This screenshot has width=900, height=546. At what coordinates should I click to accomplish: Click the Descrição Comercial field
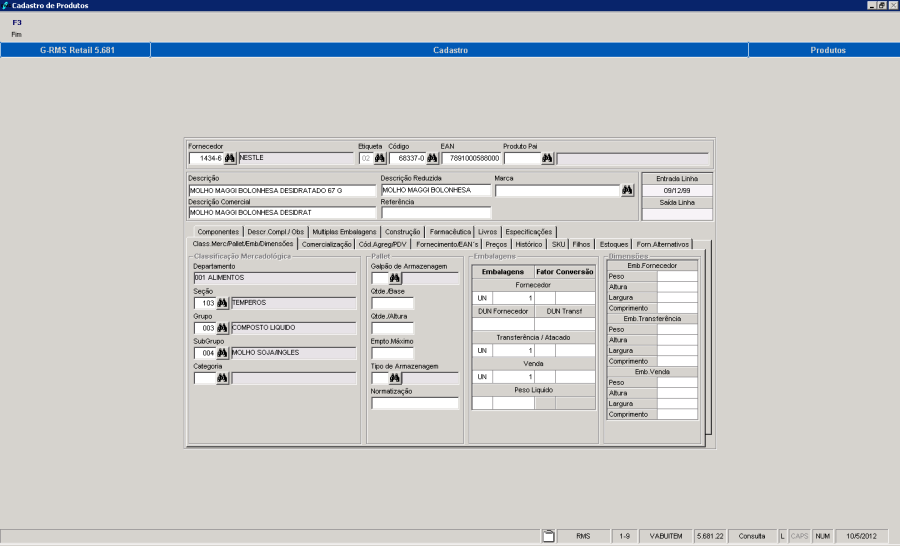pyautogui.click(x=282, y=212)
